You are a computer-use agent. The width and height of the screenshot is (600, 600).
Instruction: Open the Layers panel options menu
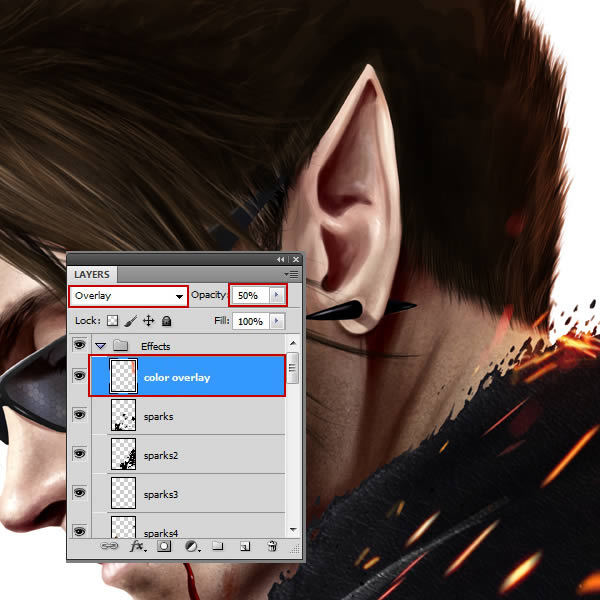[292, 274]
